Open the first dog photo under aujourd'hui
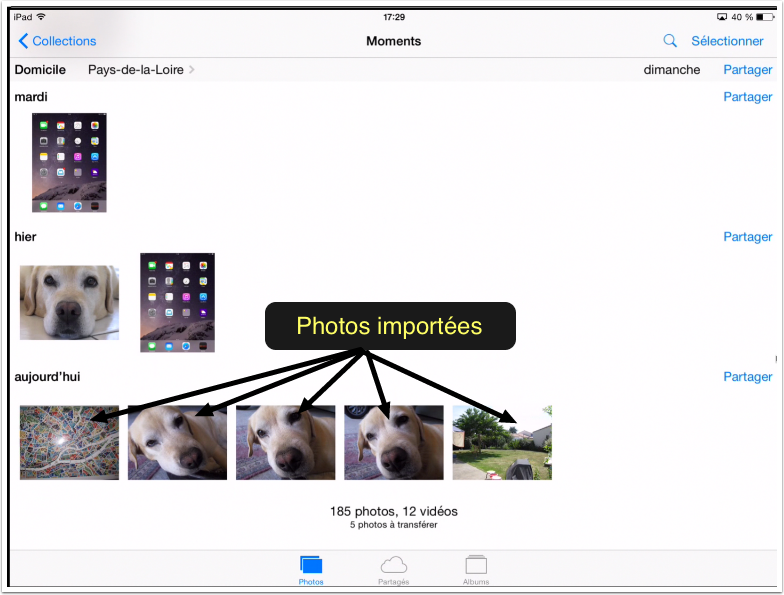Screen dimensions: 784x595 coord(177,443)
